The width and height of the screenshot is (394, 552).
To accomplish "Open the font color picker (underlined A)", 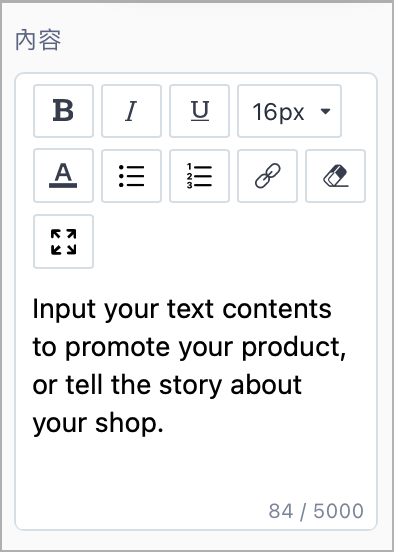I will tap(63, 176).
